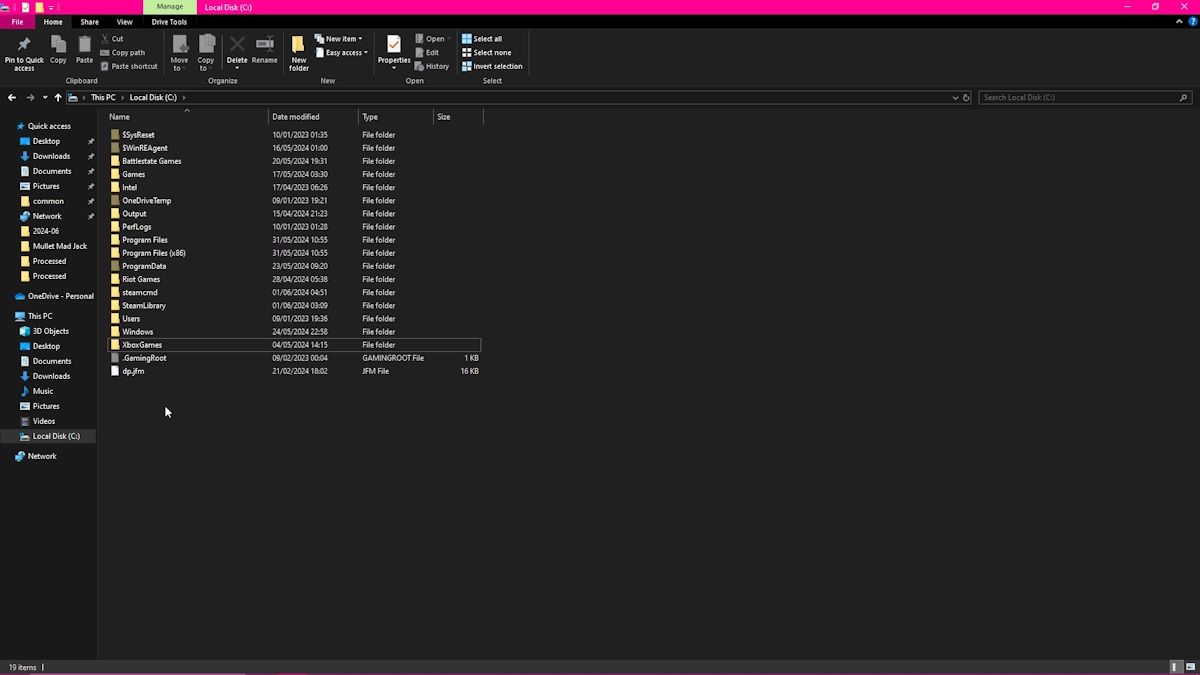The width and height of the screenshot is (1200, 675).
Task: Click Select all in the ribbon
Action: tap(482, 39)
